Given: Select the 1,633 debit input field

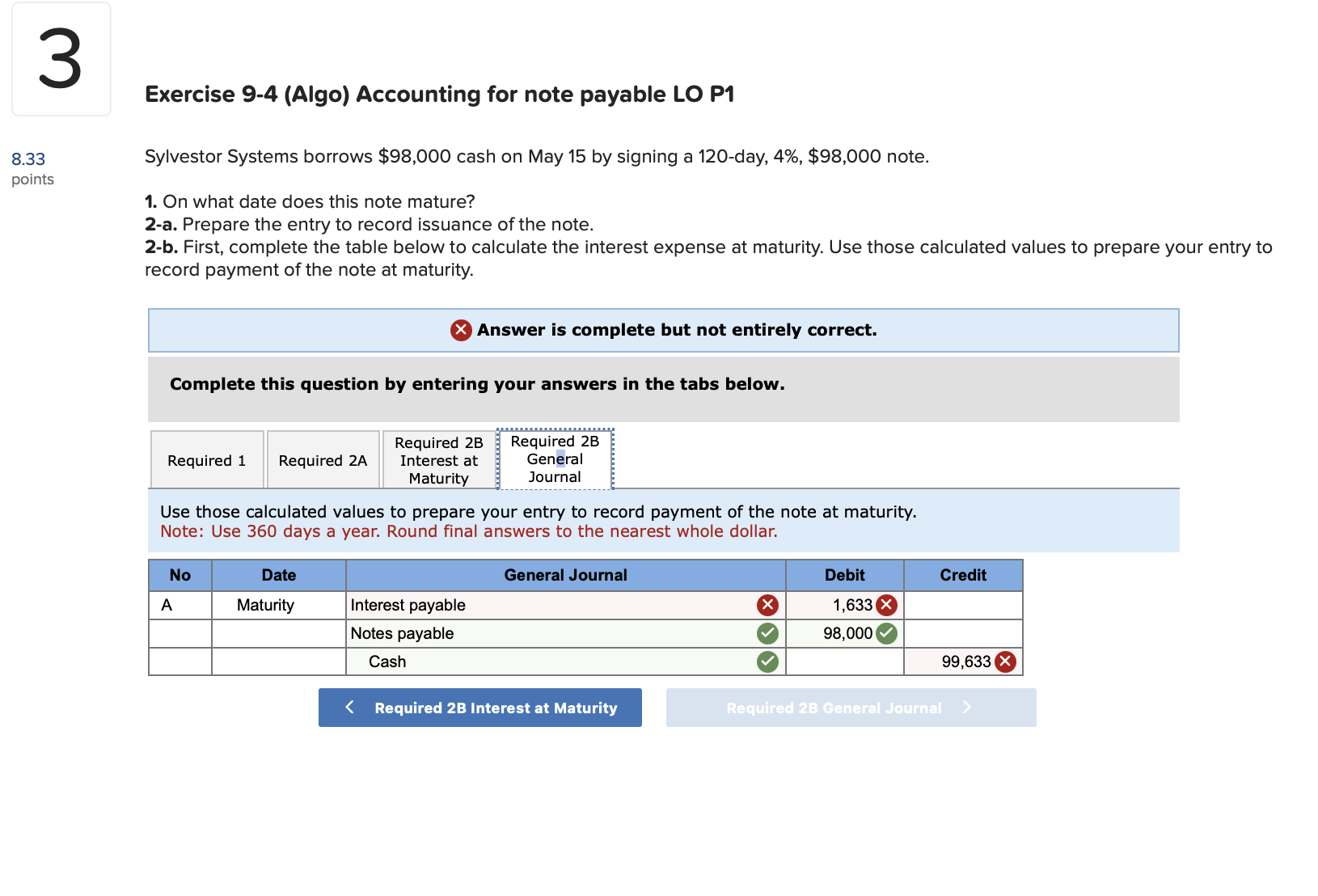Looking at the screenshot, I should point(841,605).
